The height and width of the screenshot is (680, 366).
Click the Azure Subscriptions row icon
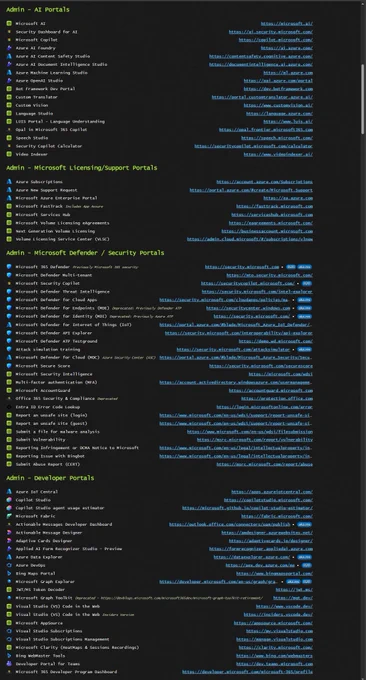click(x=9, y=182)
